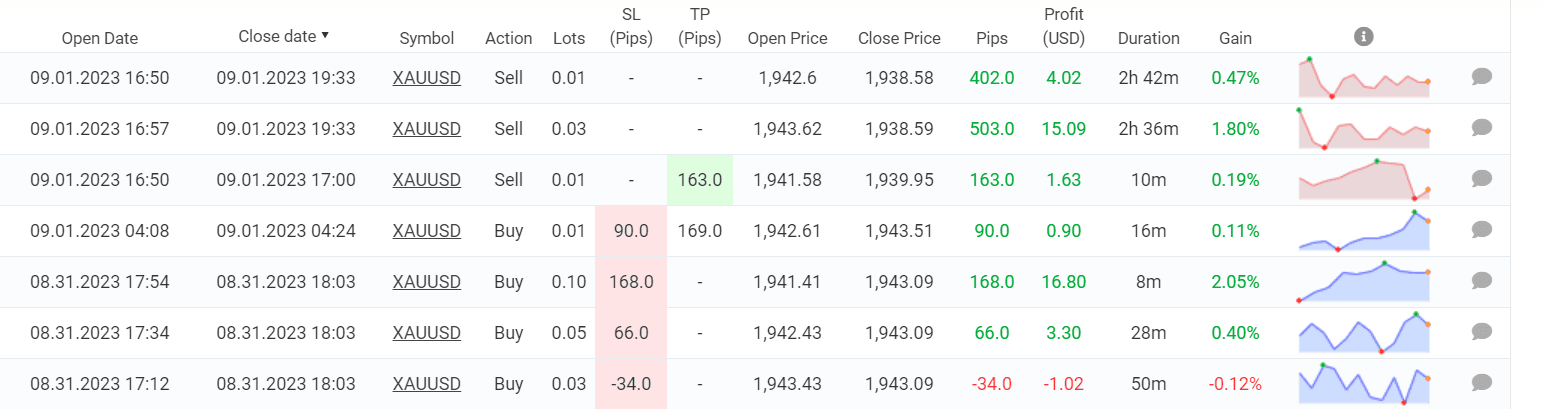Open comment bubble for 503.0 pips trade
The image size is (1546, 409).
click(x=1482, y=128)
